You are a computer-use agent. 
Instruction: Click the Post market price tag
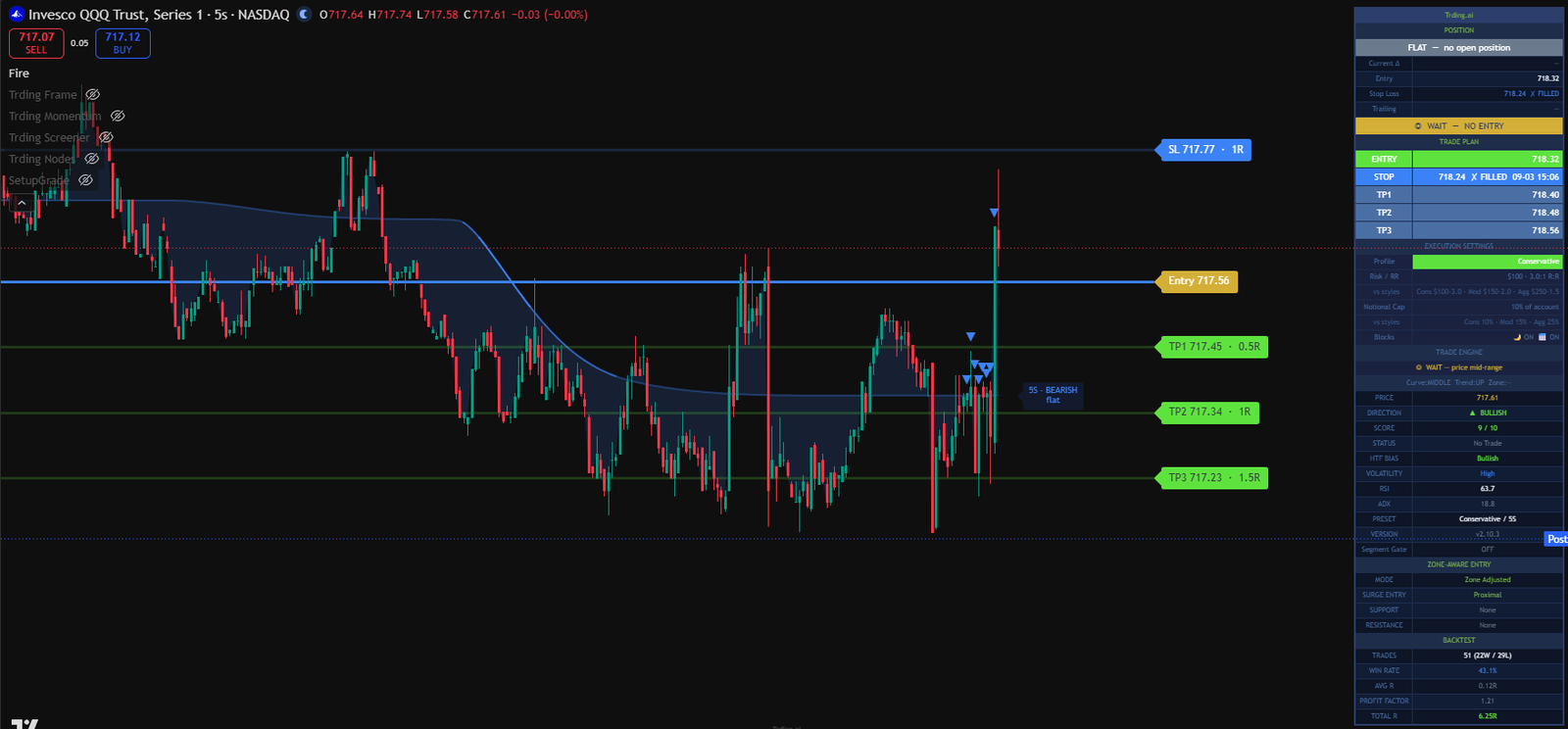click(x=1556, y=539)
